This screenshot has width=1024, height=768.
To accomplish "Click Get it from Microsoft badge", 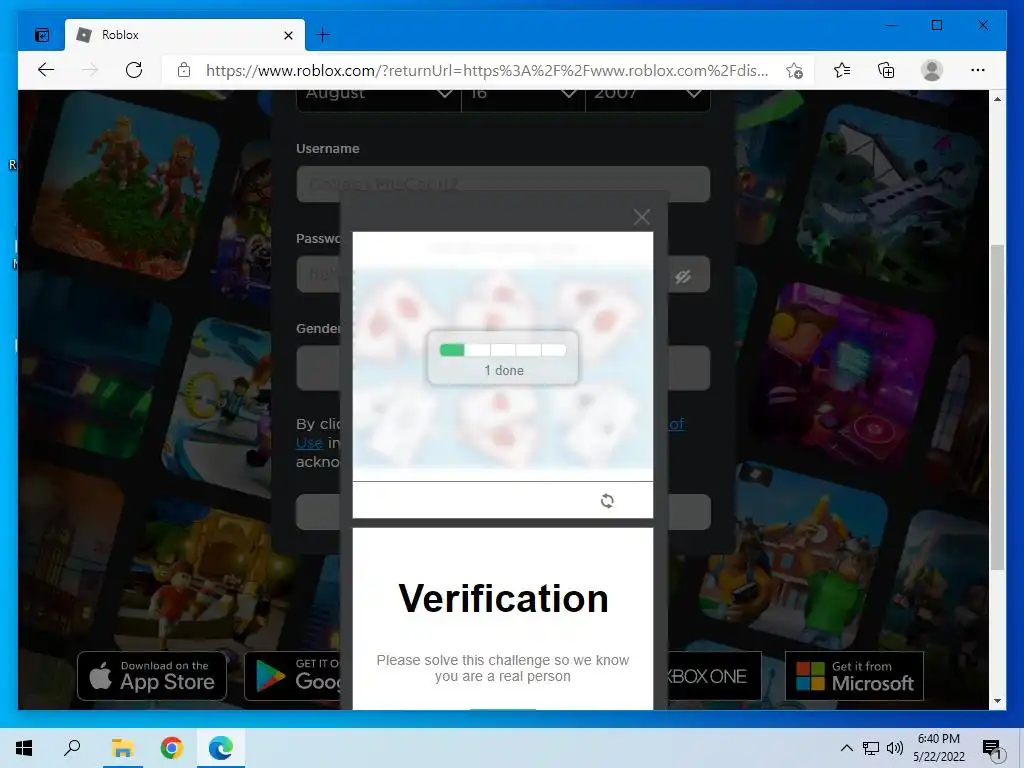I will (854, 676).
